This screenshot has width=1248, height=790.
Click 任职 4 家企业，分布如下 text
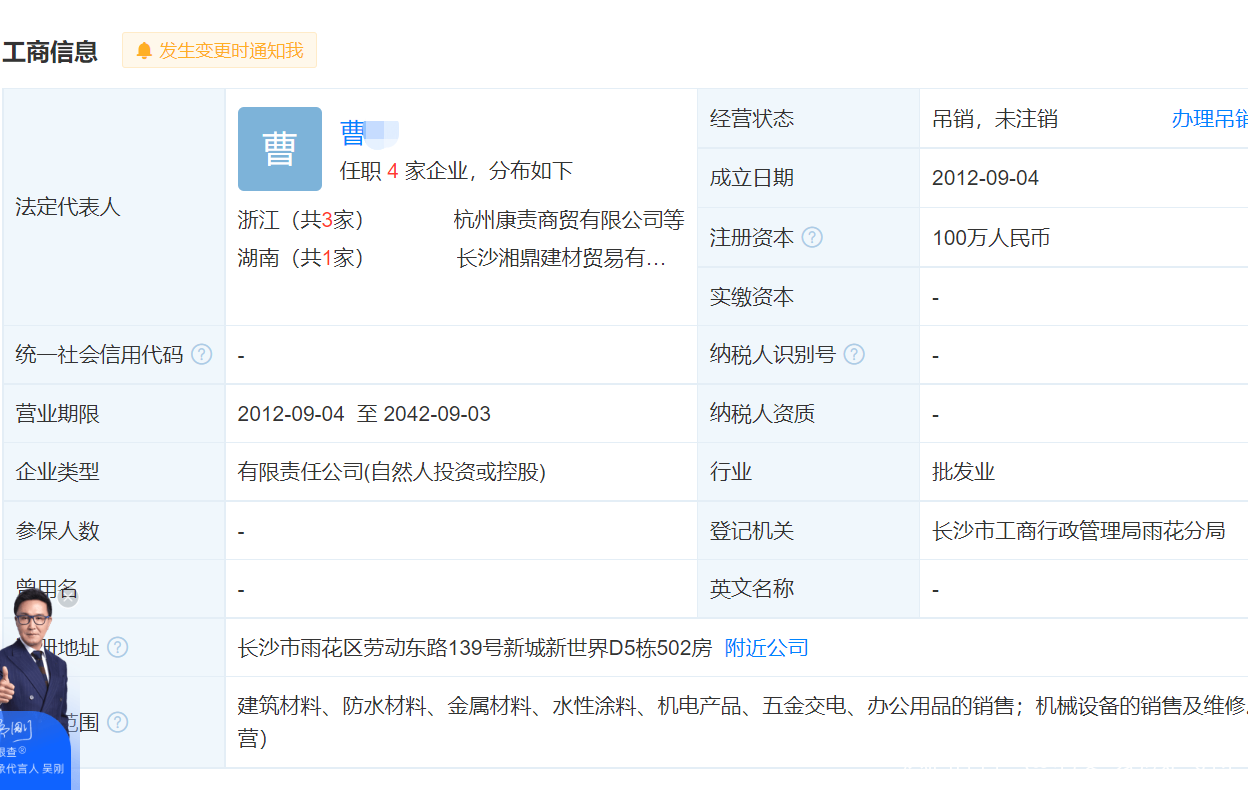pos(456,171)
